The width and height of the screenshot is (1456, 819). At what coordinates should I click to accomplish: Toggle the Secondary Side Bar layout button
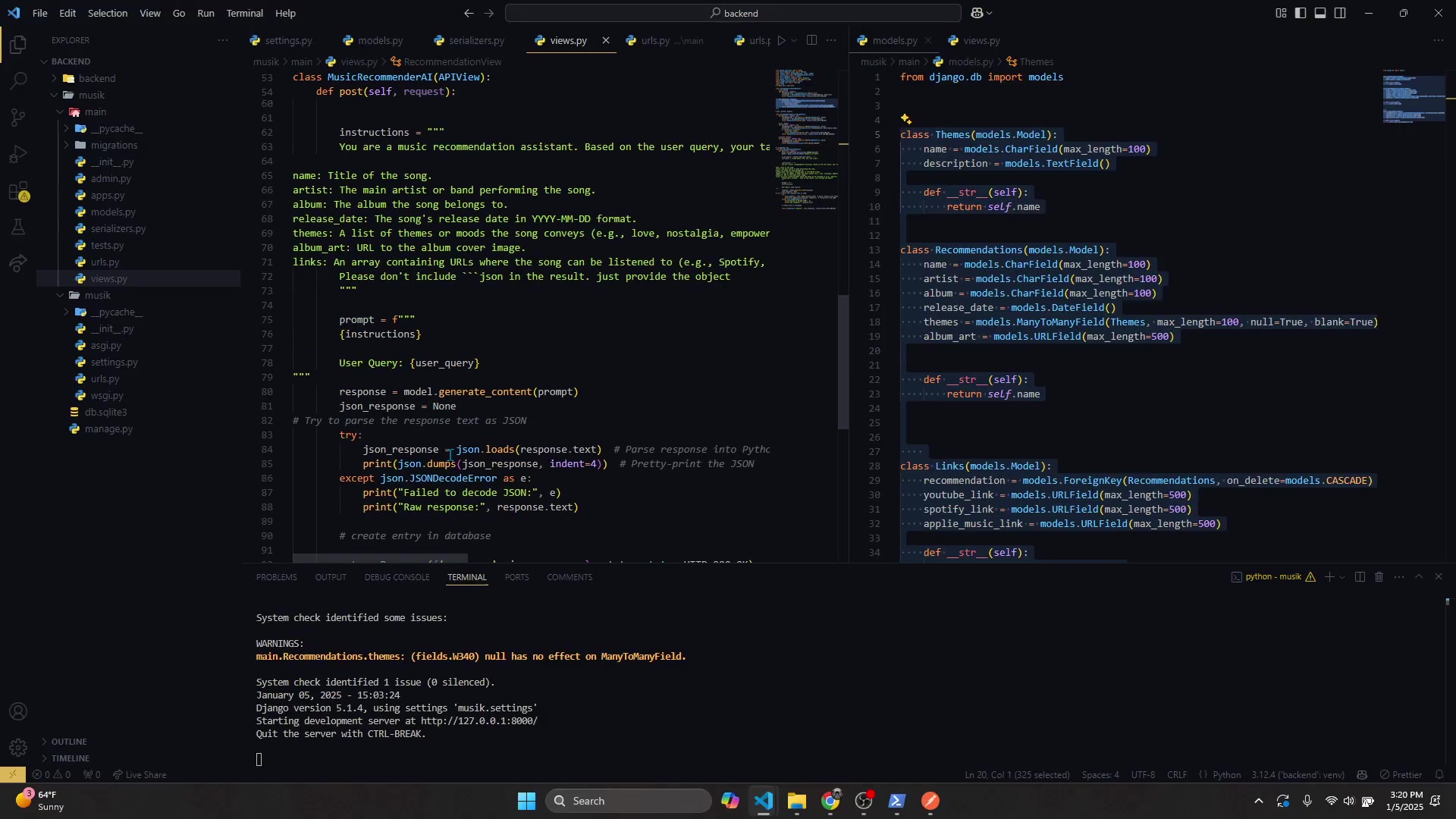[x=1340, y=13]
